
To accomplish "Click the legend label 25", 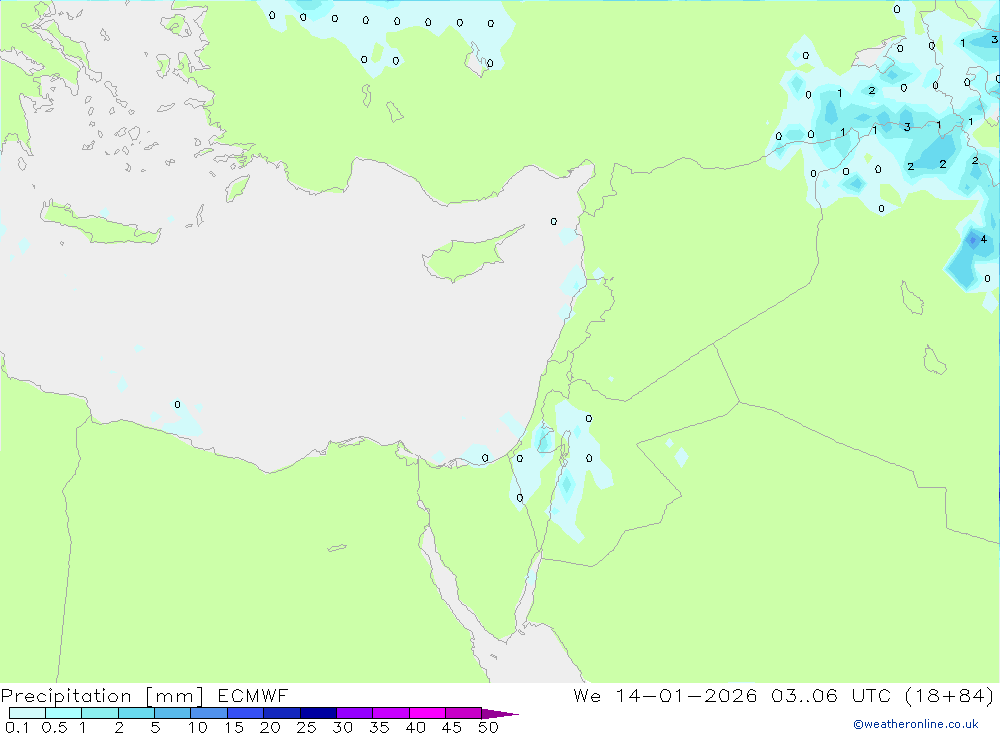I will pos(307,727).
